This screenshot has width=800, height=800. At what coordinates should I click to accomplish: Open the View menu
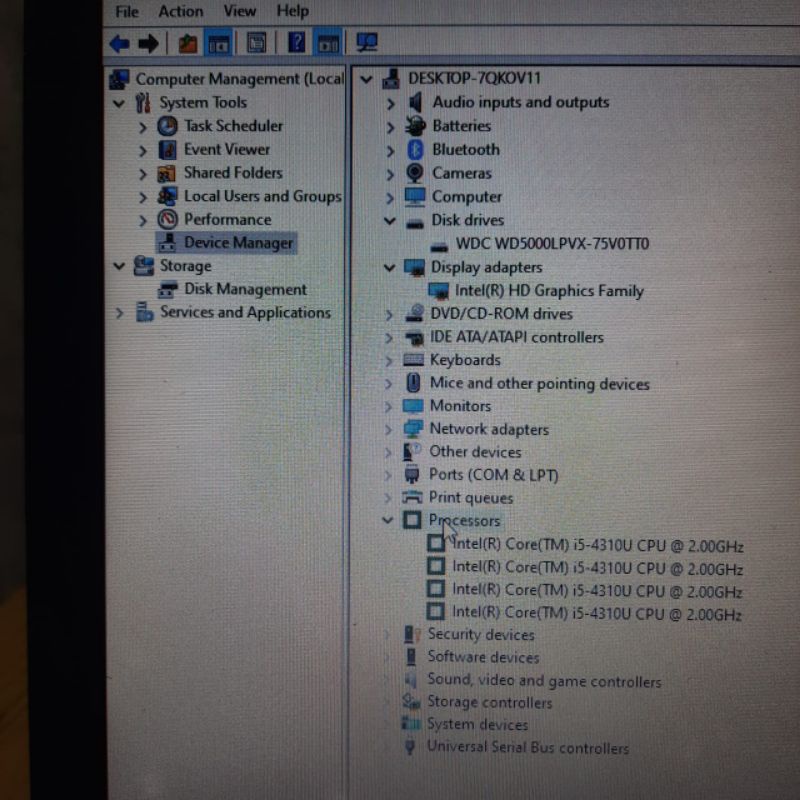tap(240, 11)
